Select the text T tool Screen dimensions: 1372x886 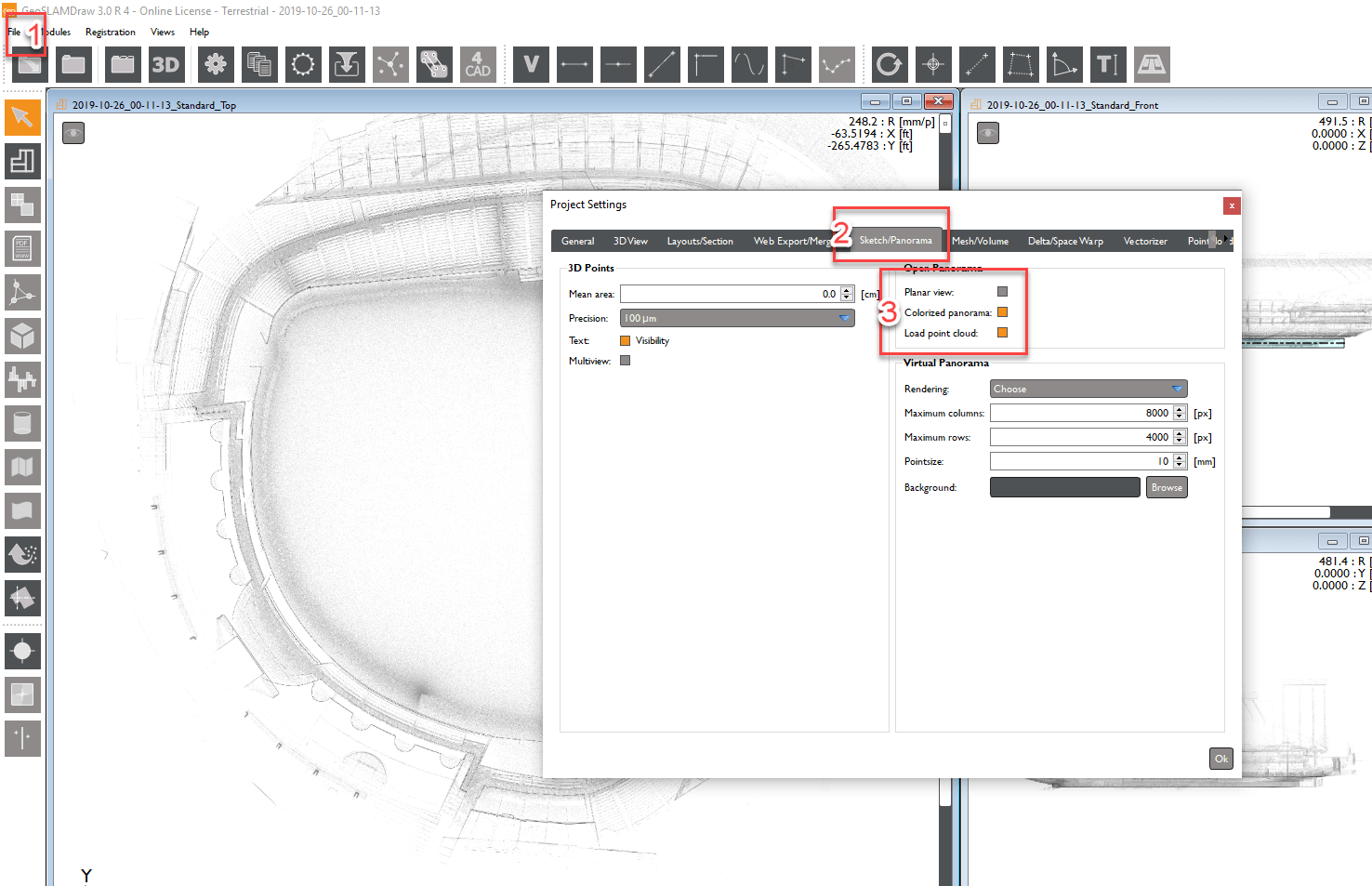(1108, 64)
